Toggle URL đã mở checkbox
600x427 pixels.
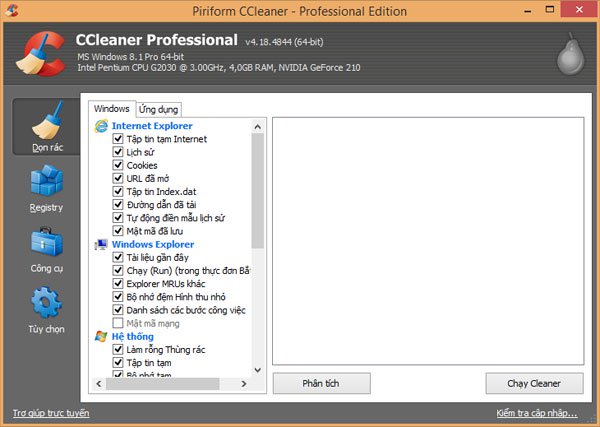pos(118,178)
